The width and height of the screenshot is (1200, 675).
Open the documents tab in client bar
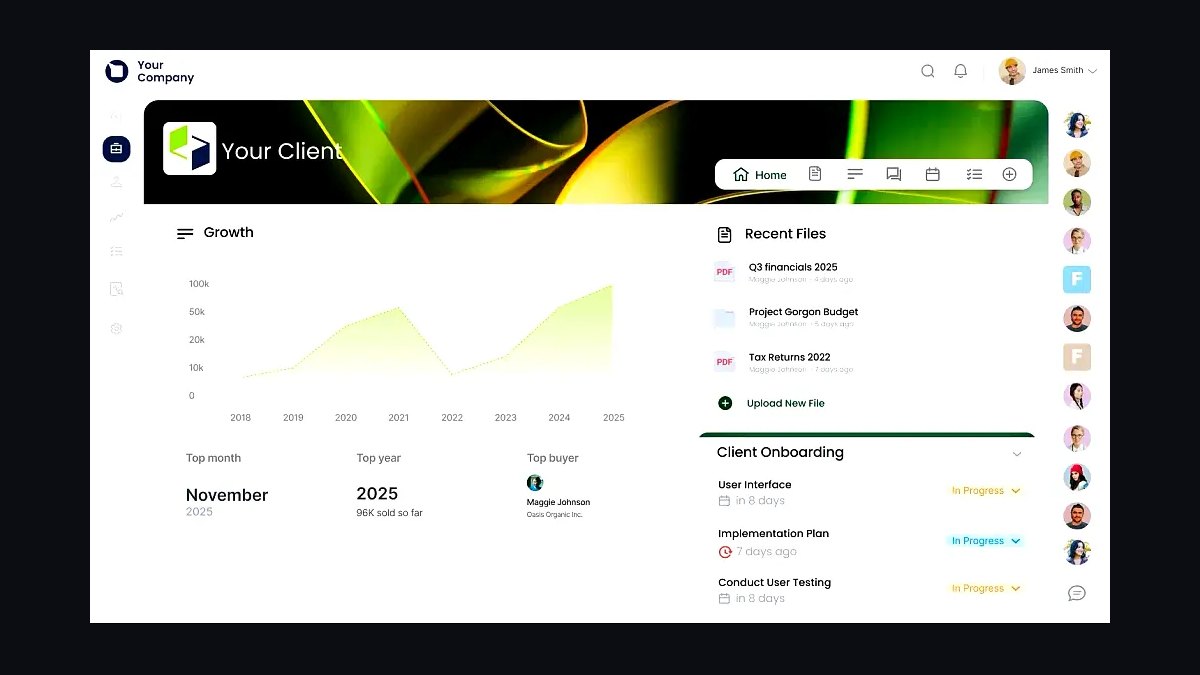815,174
